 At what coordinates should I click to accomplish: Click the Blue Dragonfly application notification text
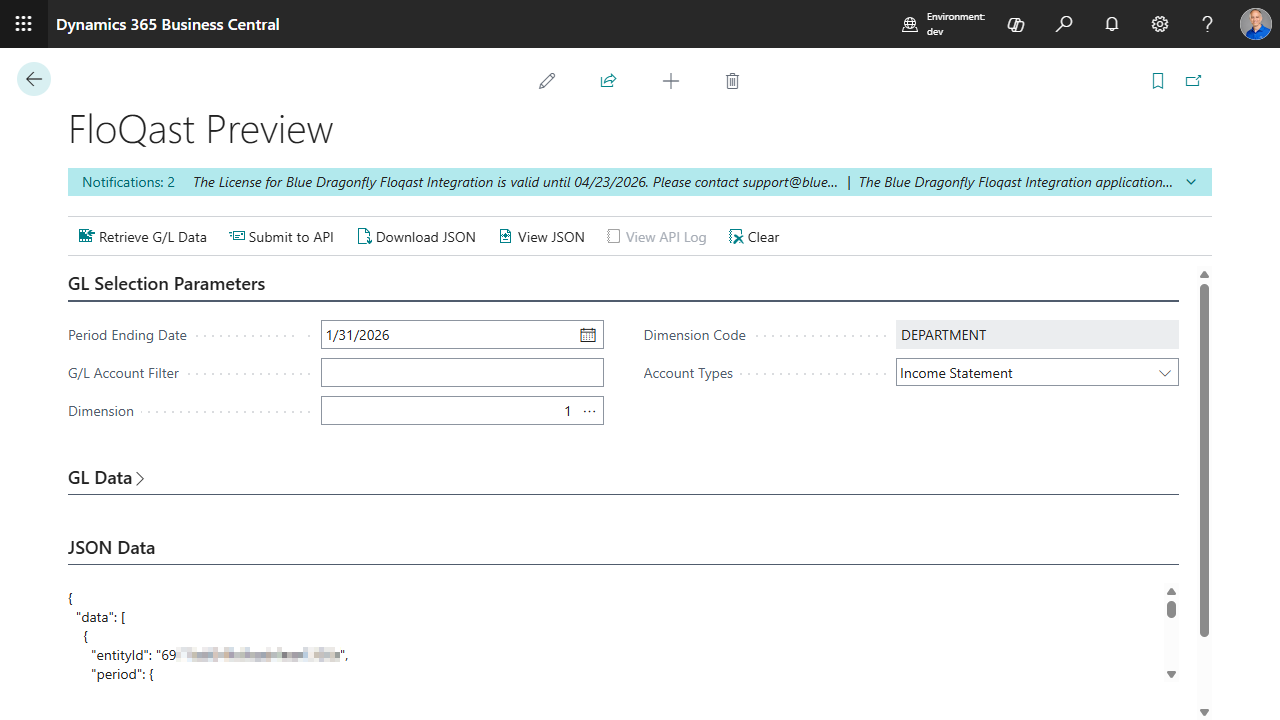pyautogui.click(x=1015, y=182)
